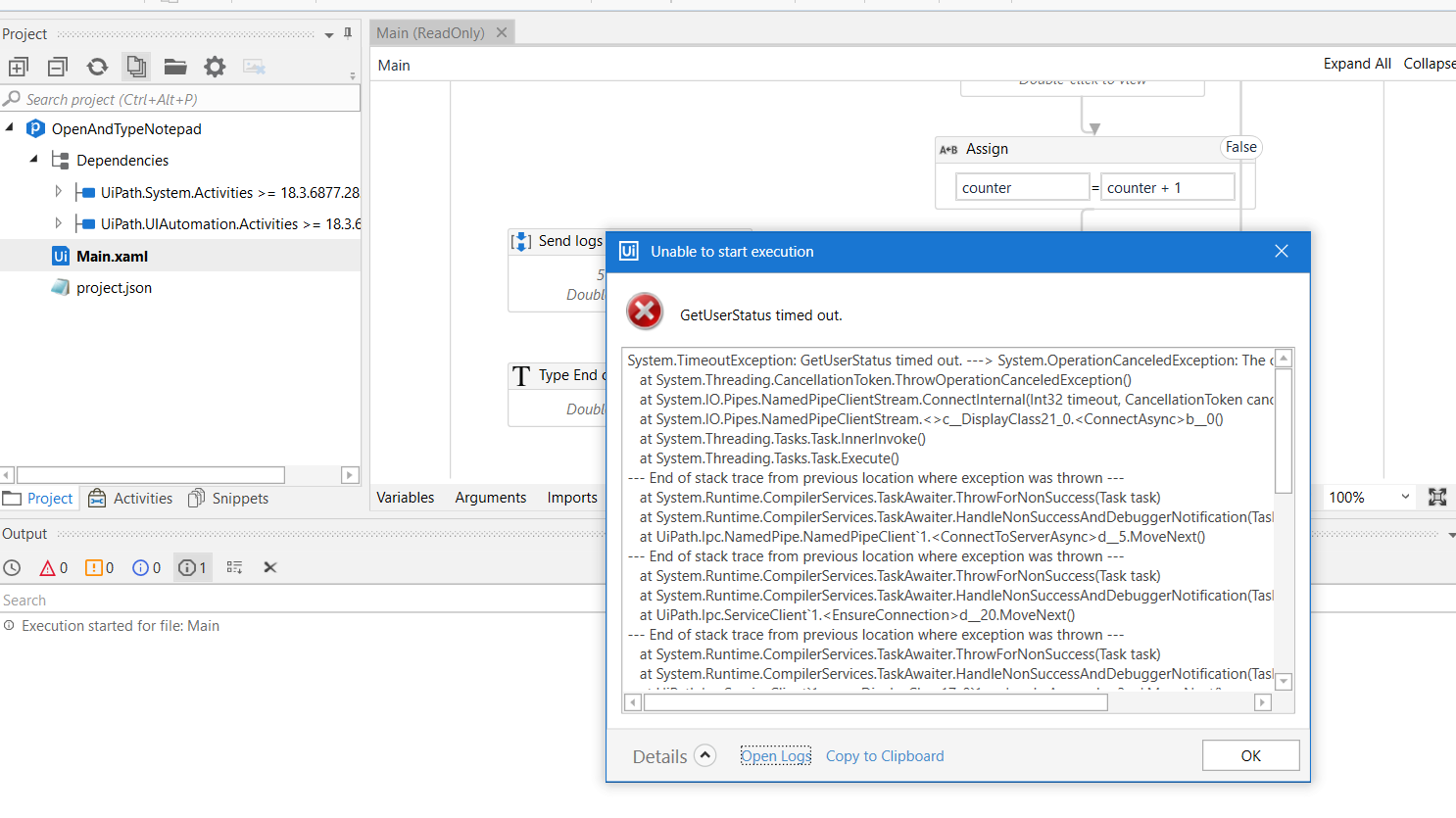This screenshot has width=1456, height=818.
Task: Toggle error messages filter in Output
Action: coord(53,568)
